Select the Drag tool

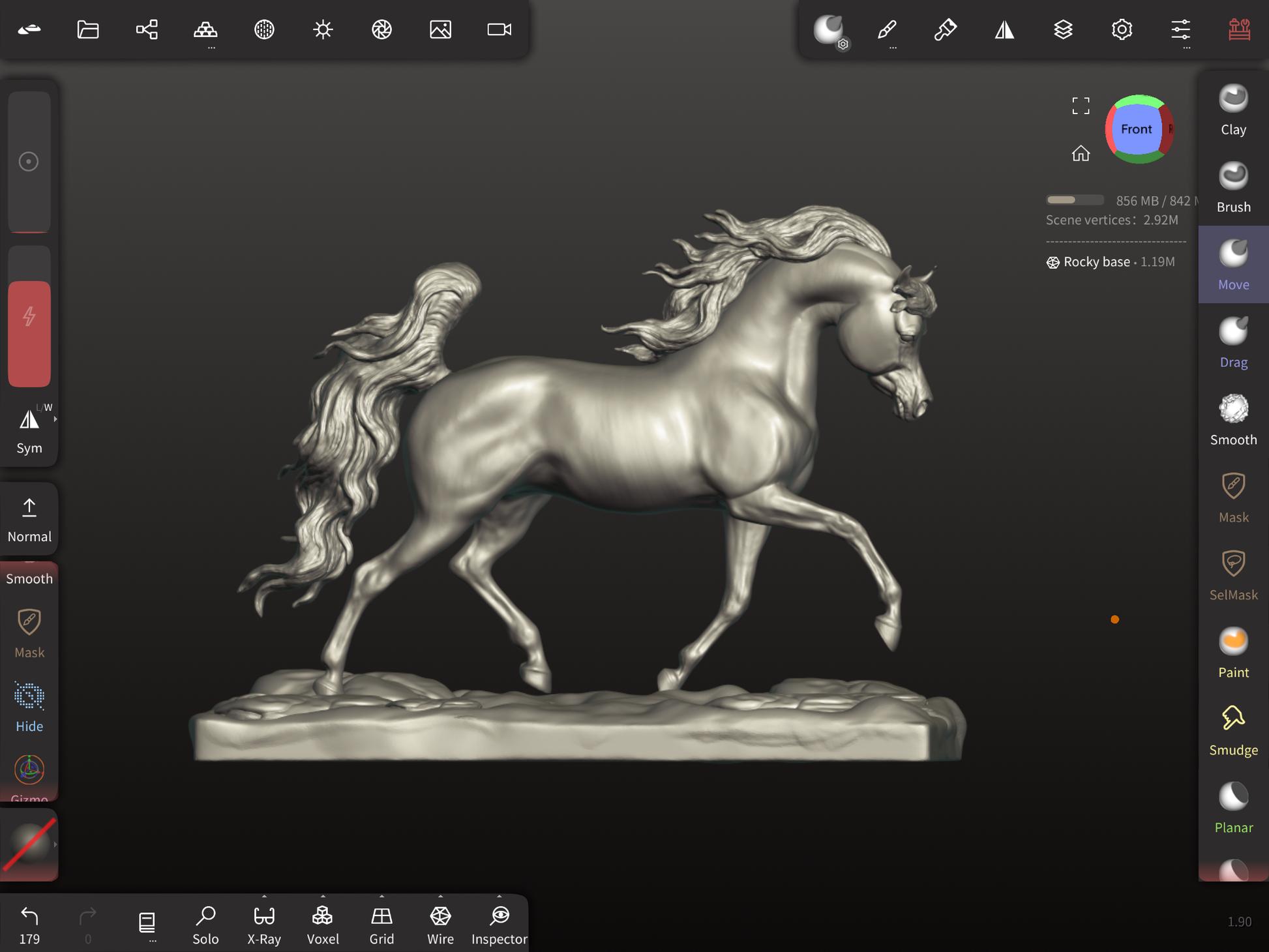[x=1232, y=343]
